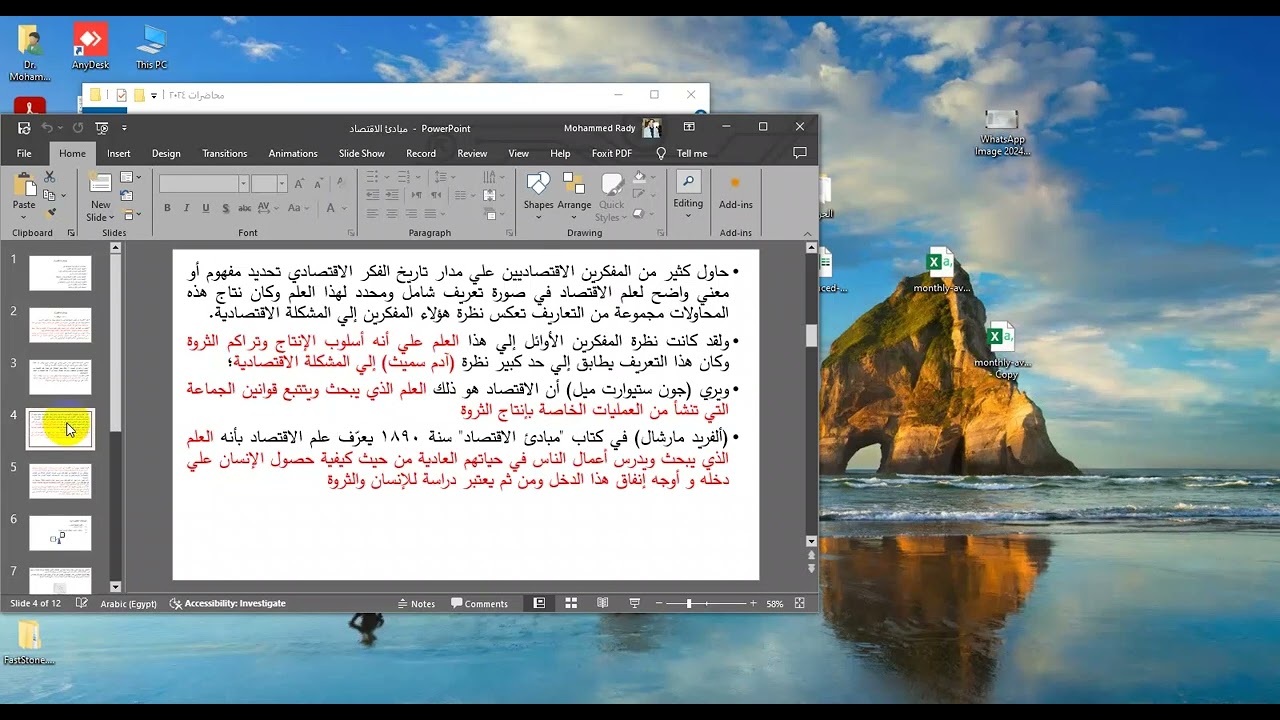Go to the Slide Show tab
This screenshot has height=720, width=1280.
tap(362, 153)
